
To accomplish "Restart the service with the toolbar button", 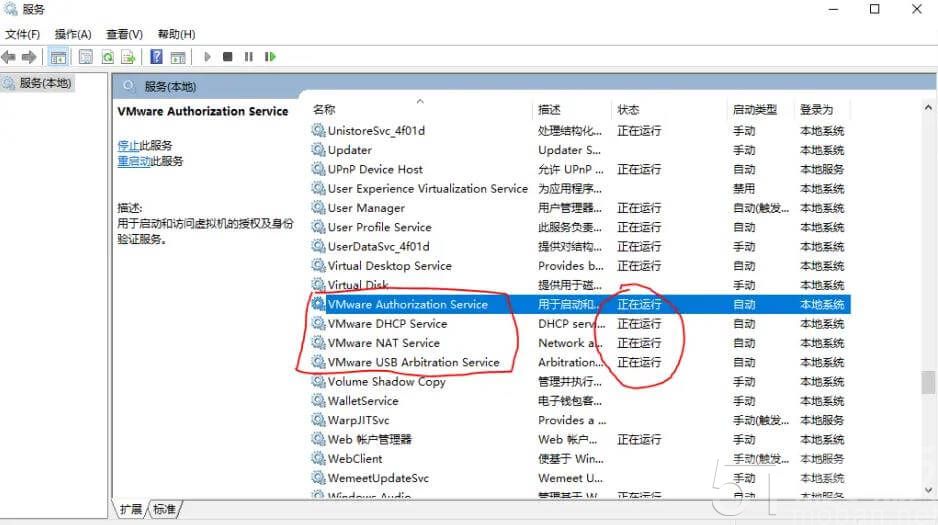I will pyautogui.click(x=270, y=57).
